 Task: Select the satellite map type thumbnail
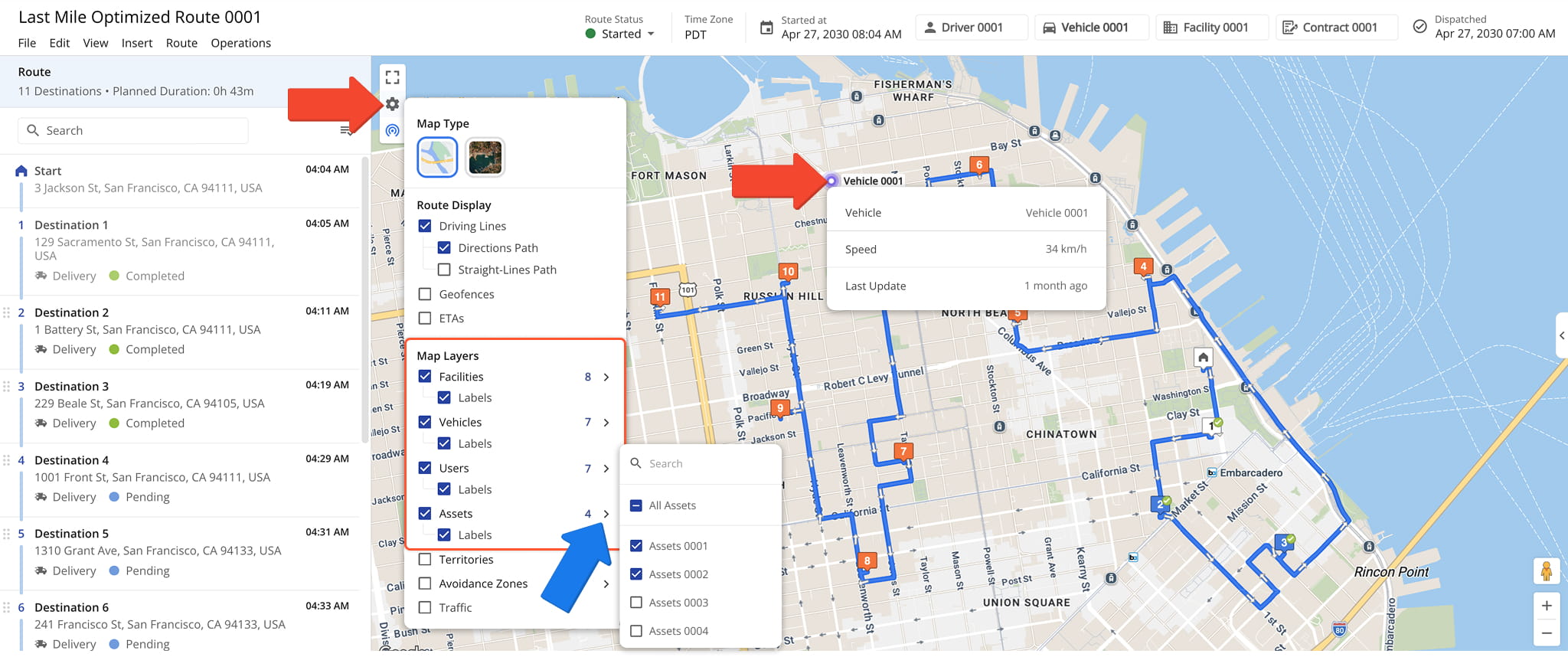pyautogui.click(x=485, y=157)
